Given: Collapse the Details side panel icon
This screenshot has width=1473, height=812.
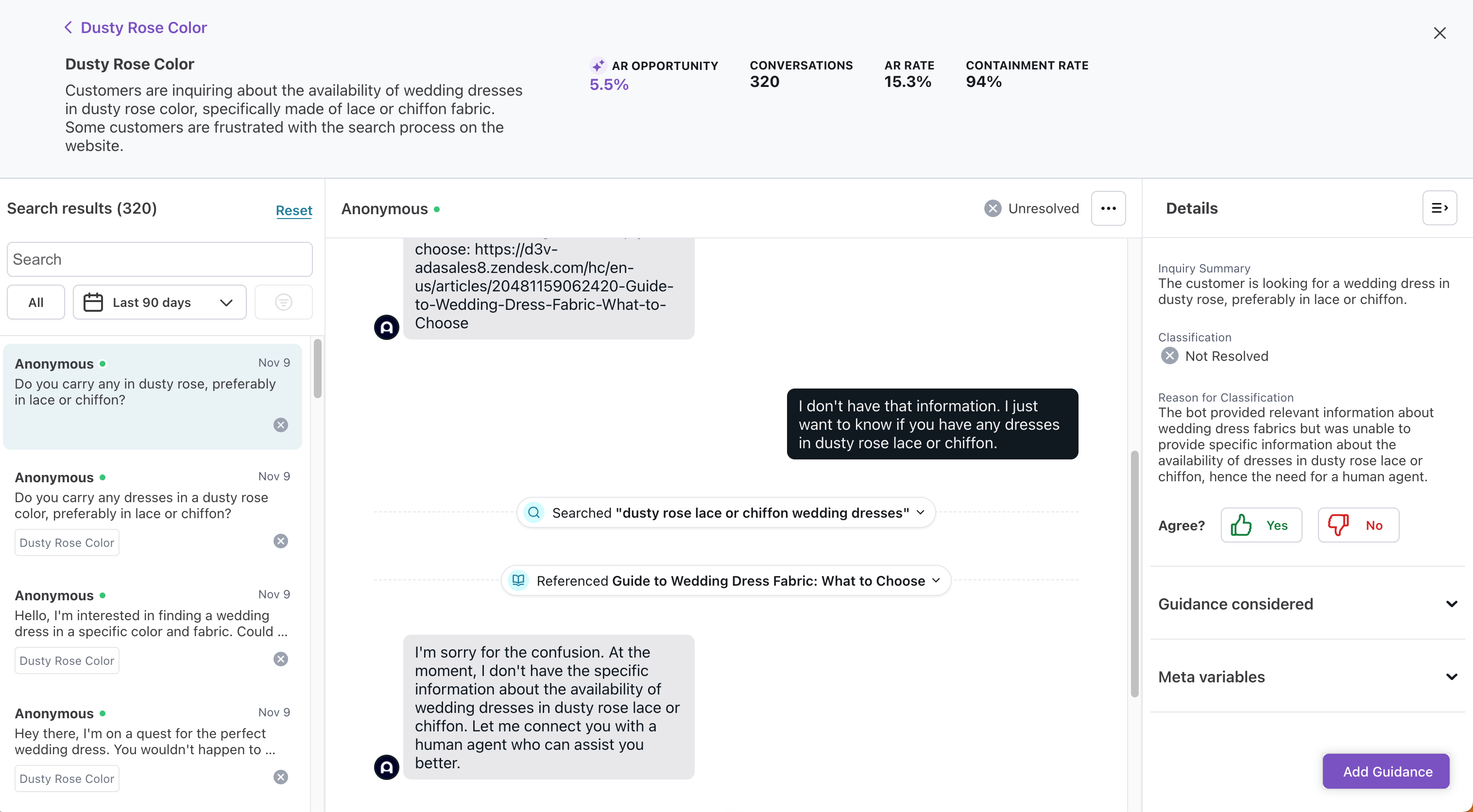Looking at the screenshot, I should (1439, 208).
